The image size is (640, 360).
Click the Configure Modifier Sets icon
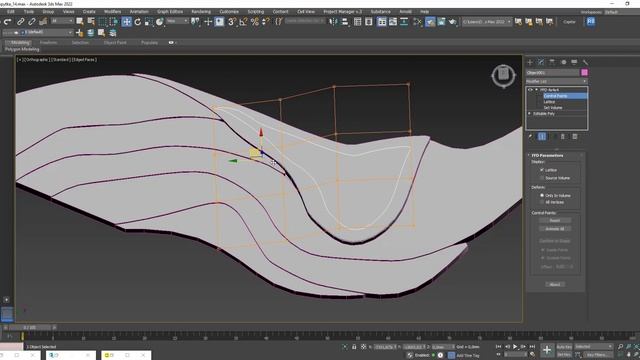point(575,137)
